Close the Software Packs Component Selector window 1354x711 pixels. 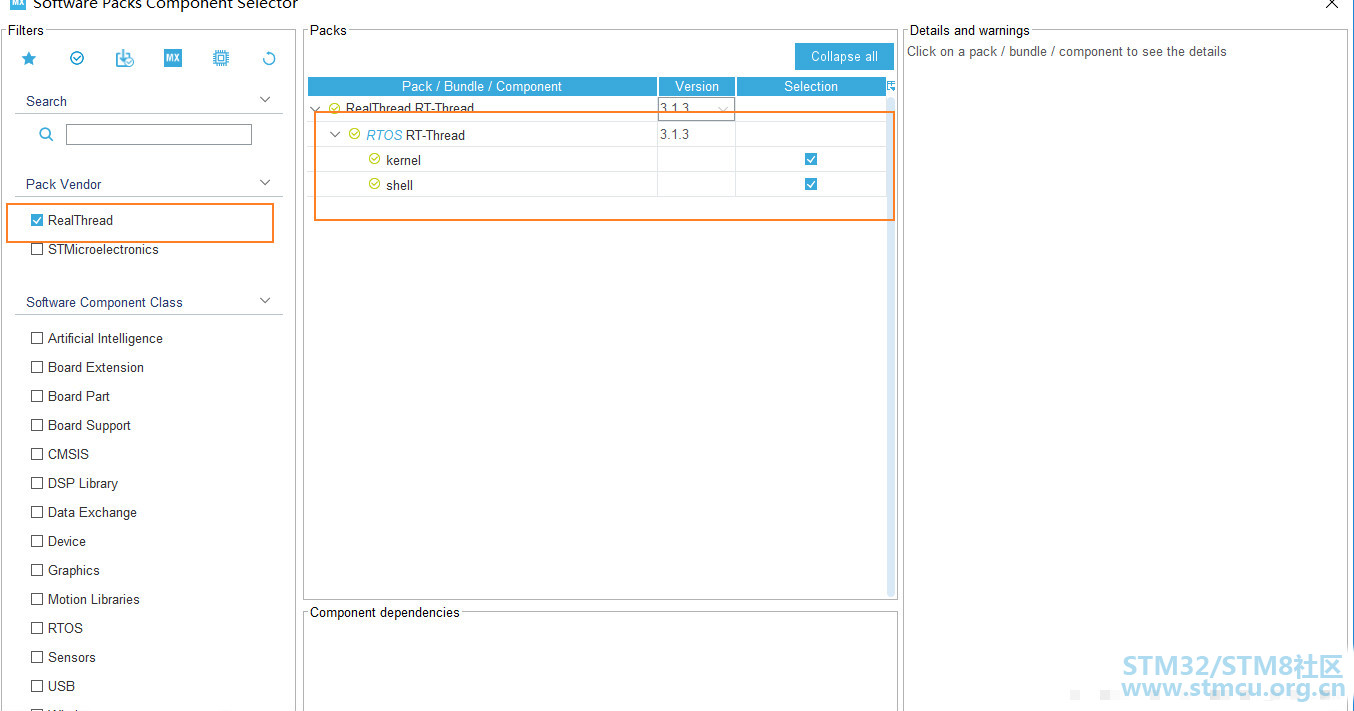pos(1331,4)
